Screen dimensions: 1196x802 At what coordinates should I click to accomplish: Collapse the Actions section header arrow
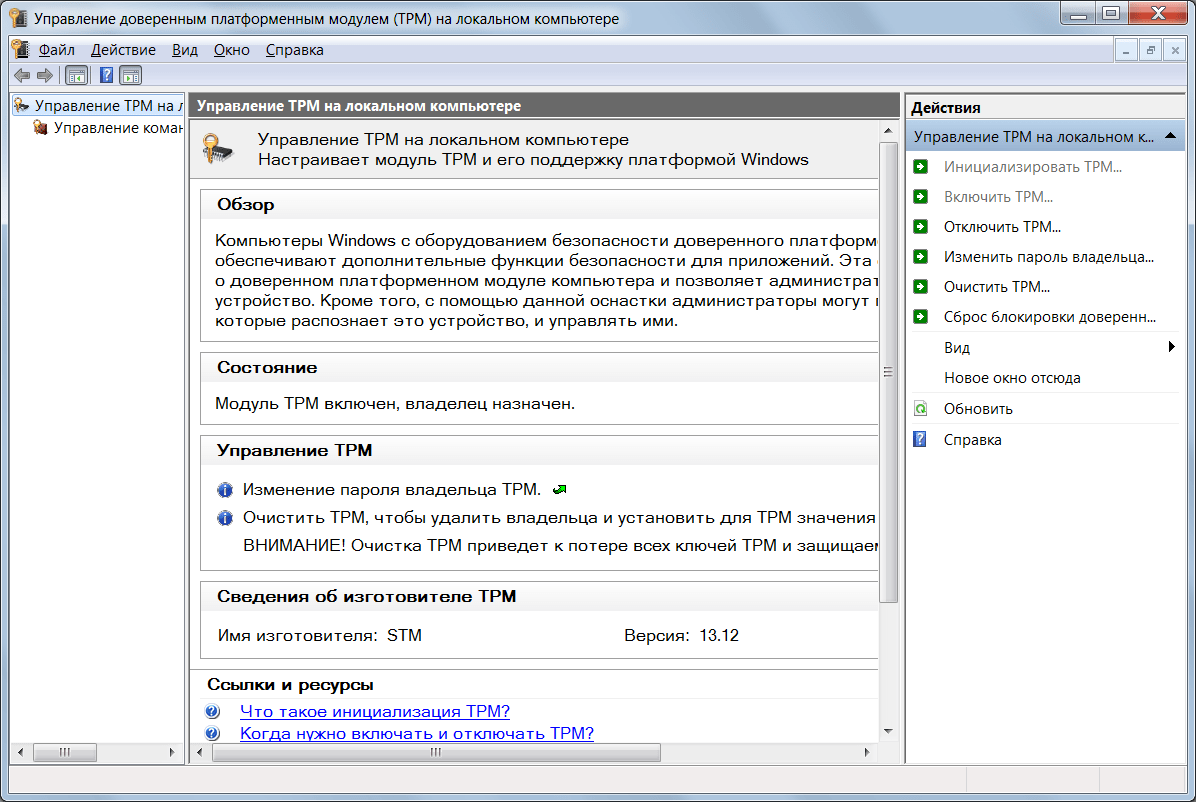coord(1171,136)
